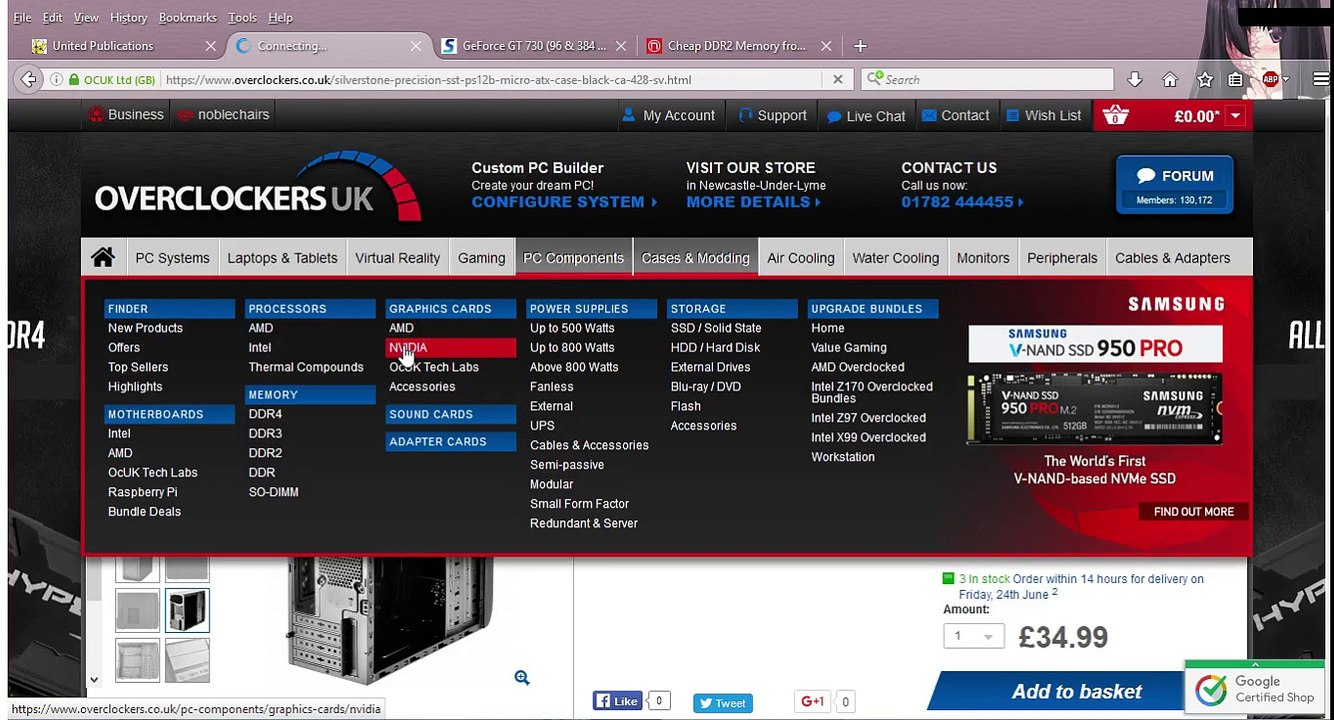Open the Forum speech bubble button
The width and height of the screenshot is (1334, 720).
pos(1175,185)
